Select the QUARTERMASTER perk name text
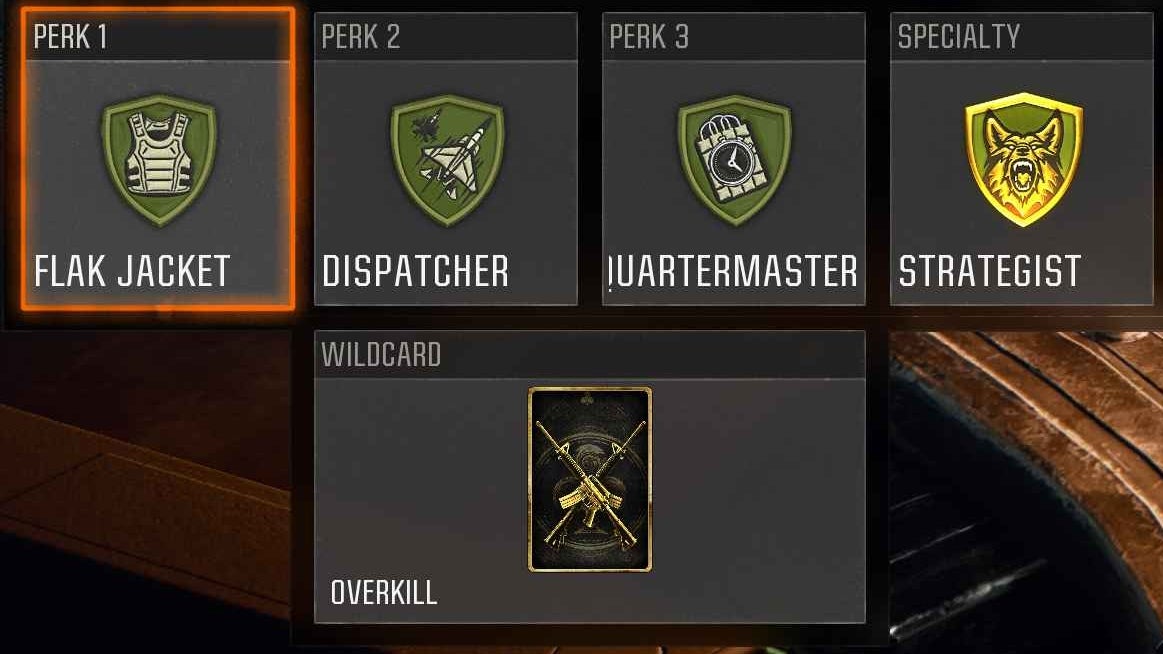 734,271
